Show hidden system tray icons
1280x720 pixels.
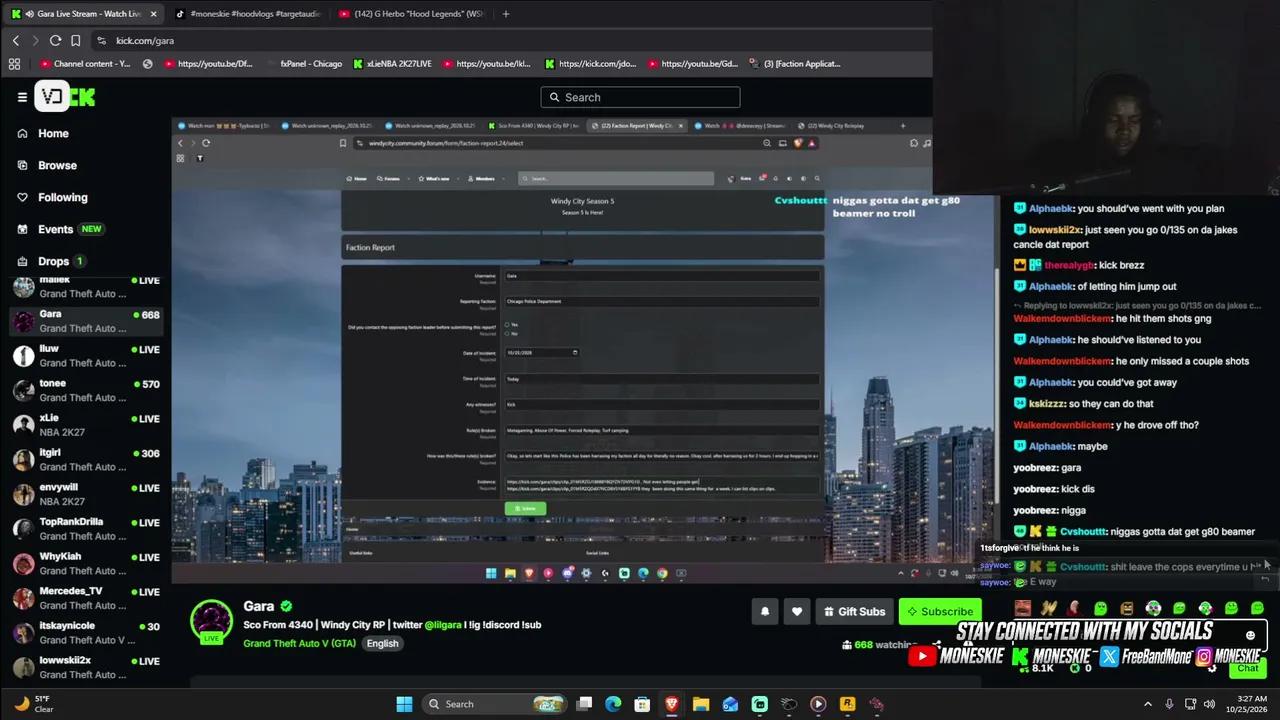coord(1147,704)
